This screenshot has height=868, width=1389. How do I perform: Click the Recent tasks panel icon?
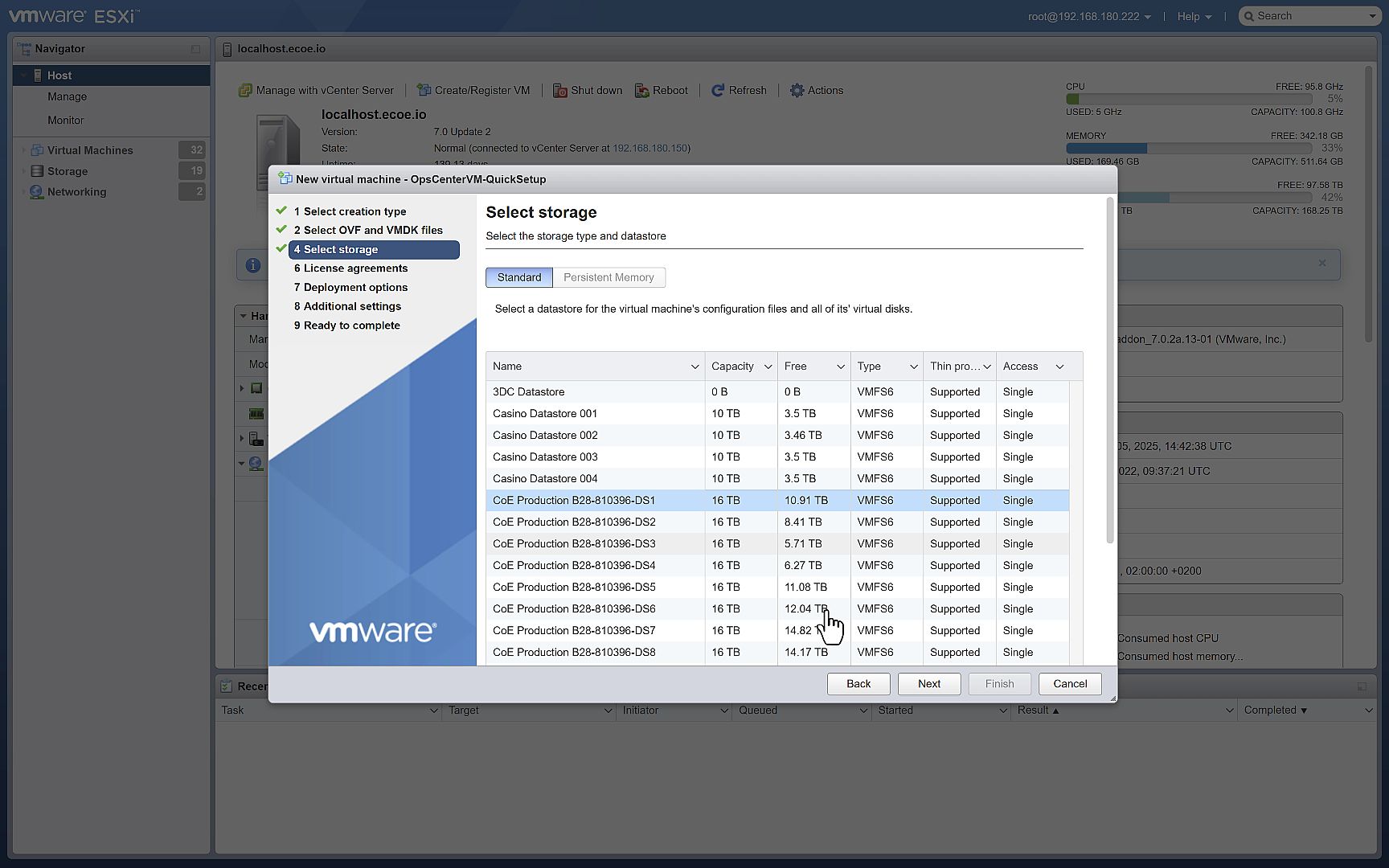pos(227,686)
